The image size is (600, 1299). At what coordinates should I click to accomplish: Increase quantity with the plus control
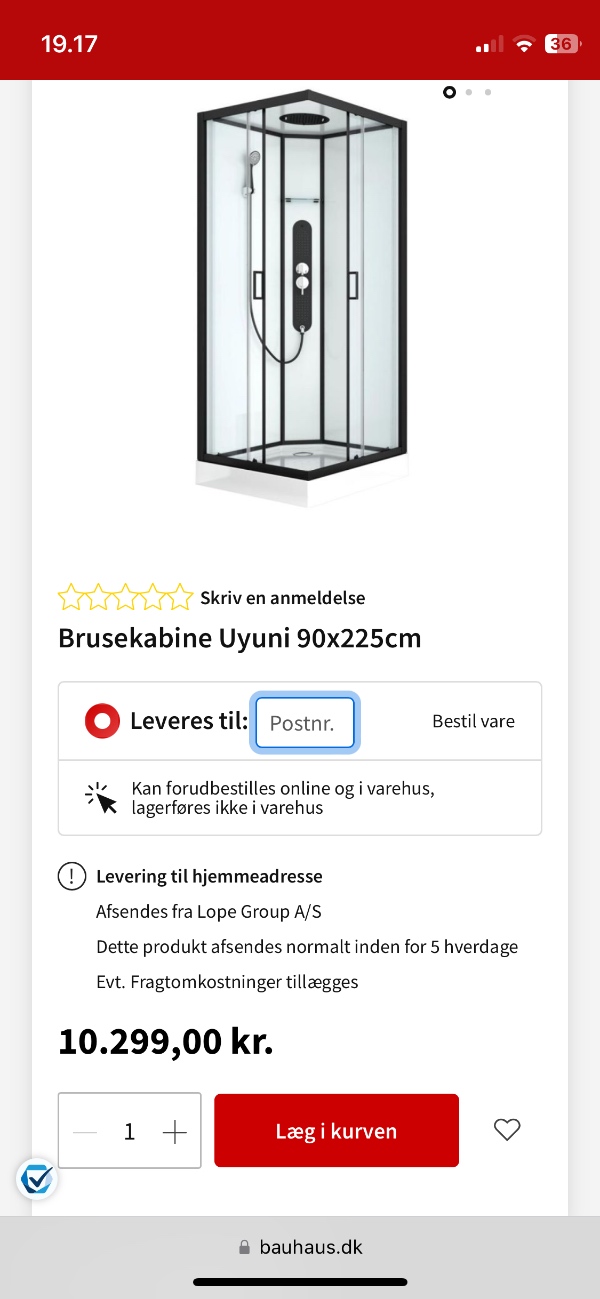click(175, 1131)
